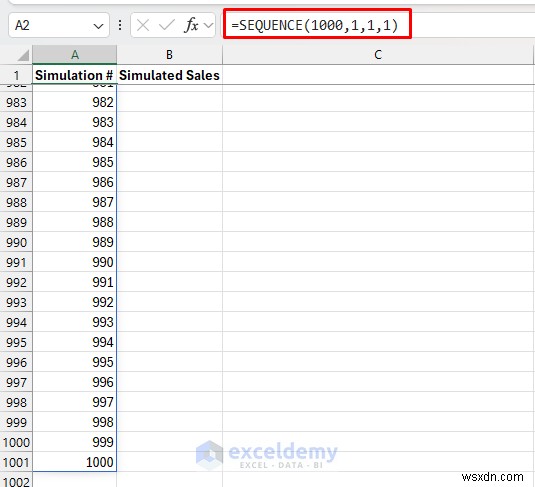Click cell containing value 992
Screen dimensions: 535x487
click(75, 302)
